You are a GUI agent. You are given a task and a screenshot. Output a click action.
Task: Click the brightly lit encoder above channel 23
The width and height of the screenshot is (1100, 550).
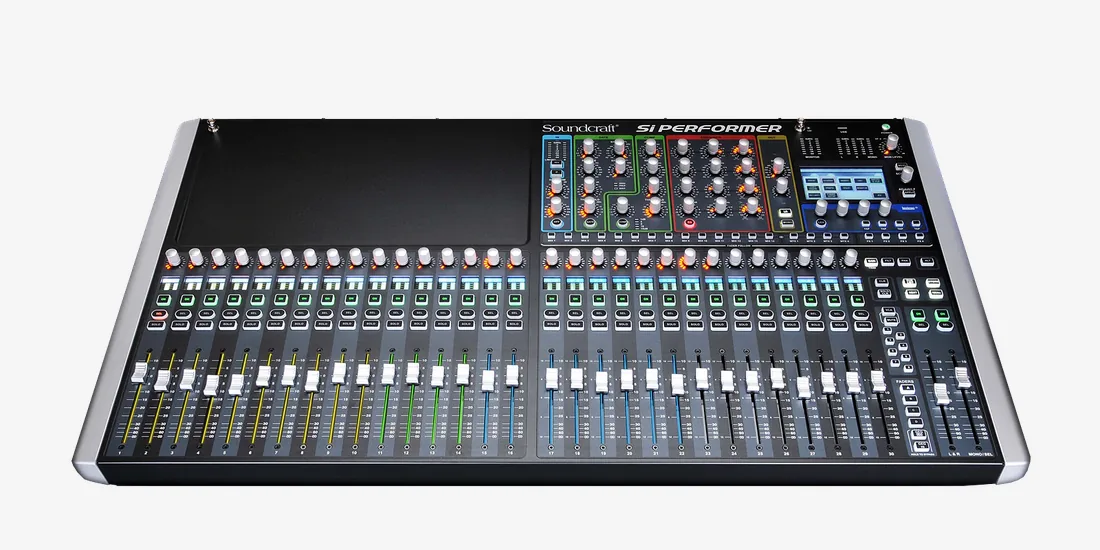pyautogui.click(x=689, y=257)
